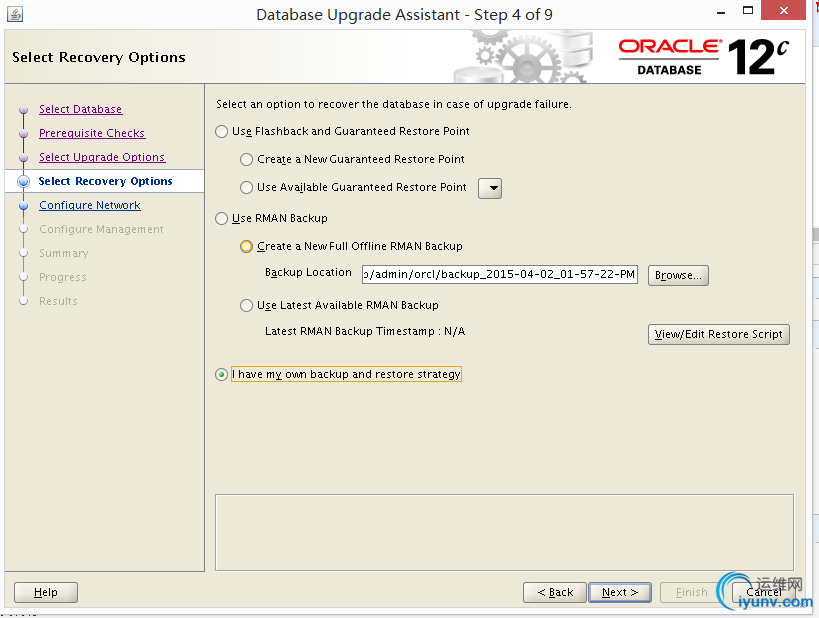Close the Database Upgrade Assistant window
Viewport: 819px width, 618px height.
pyautogui.click(x=783, y=10)
